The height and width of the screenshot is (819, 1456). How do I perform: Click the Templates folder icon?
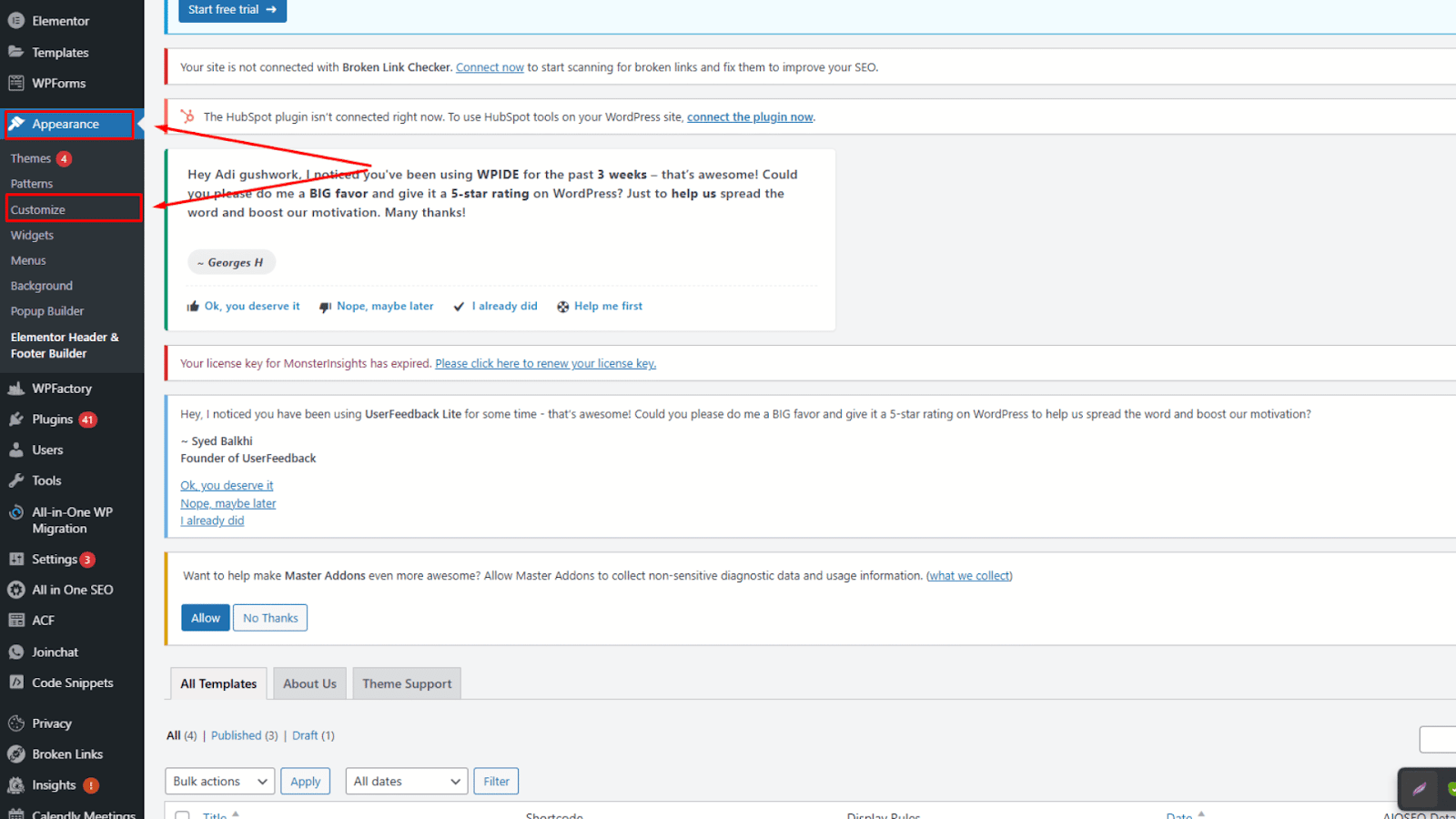pyautogui.click(x=16, y=52)
